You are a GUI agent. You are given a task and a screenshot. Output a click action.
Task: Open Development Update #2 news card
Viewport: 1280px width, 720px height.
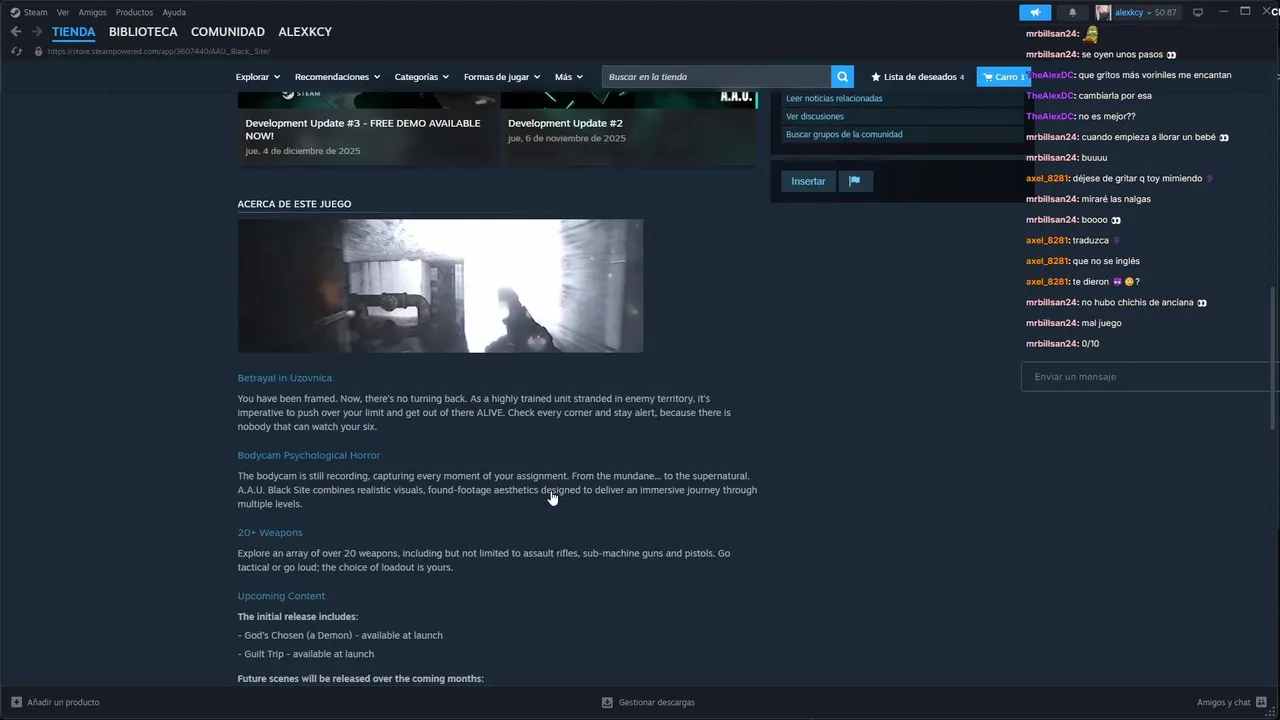click(628, 129)
